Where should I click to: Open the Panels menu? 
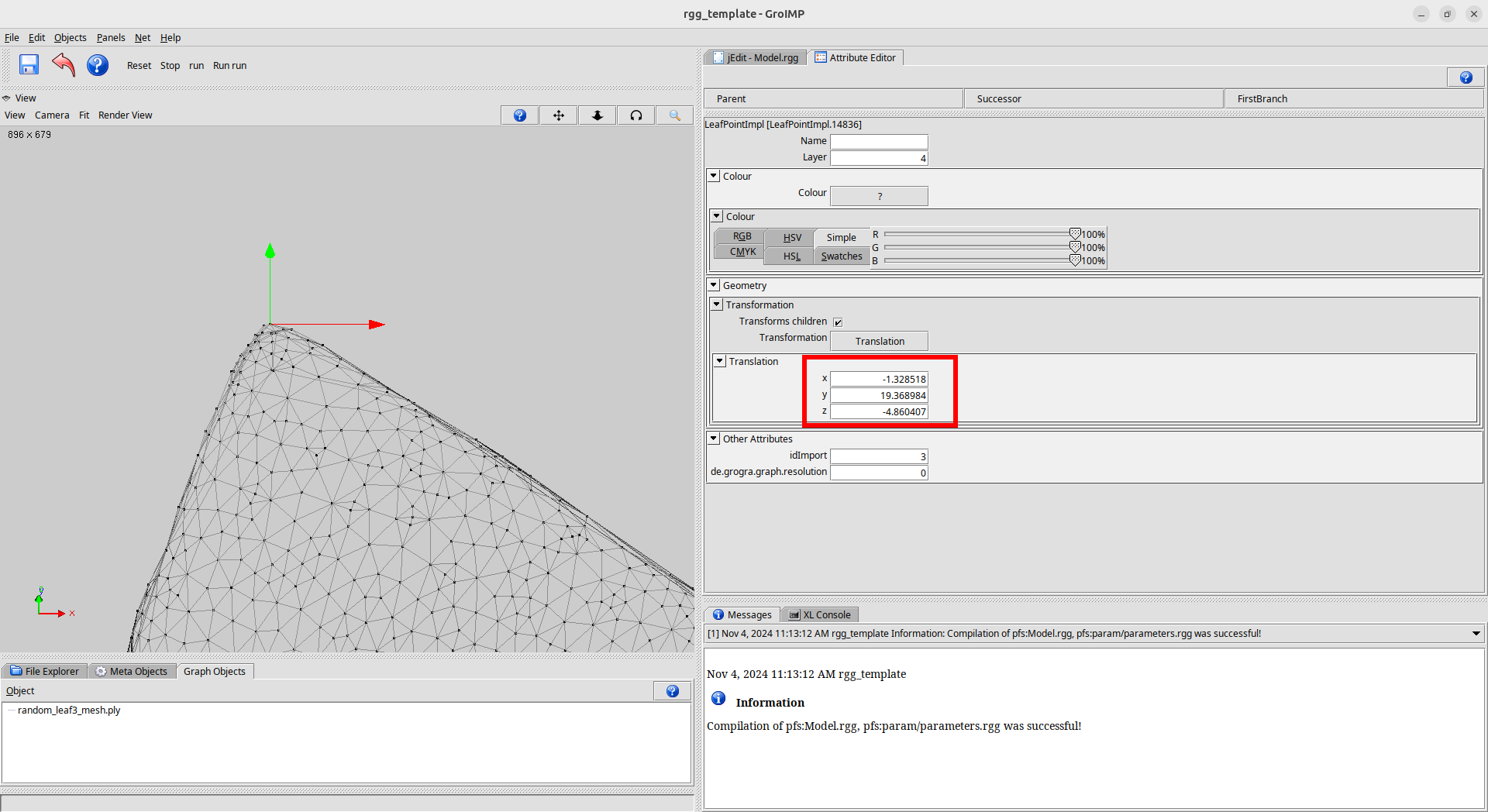(110, 37)
